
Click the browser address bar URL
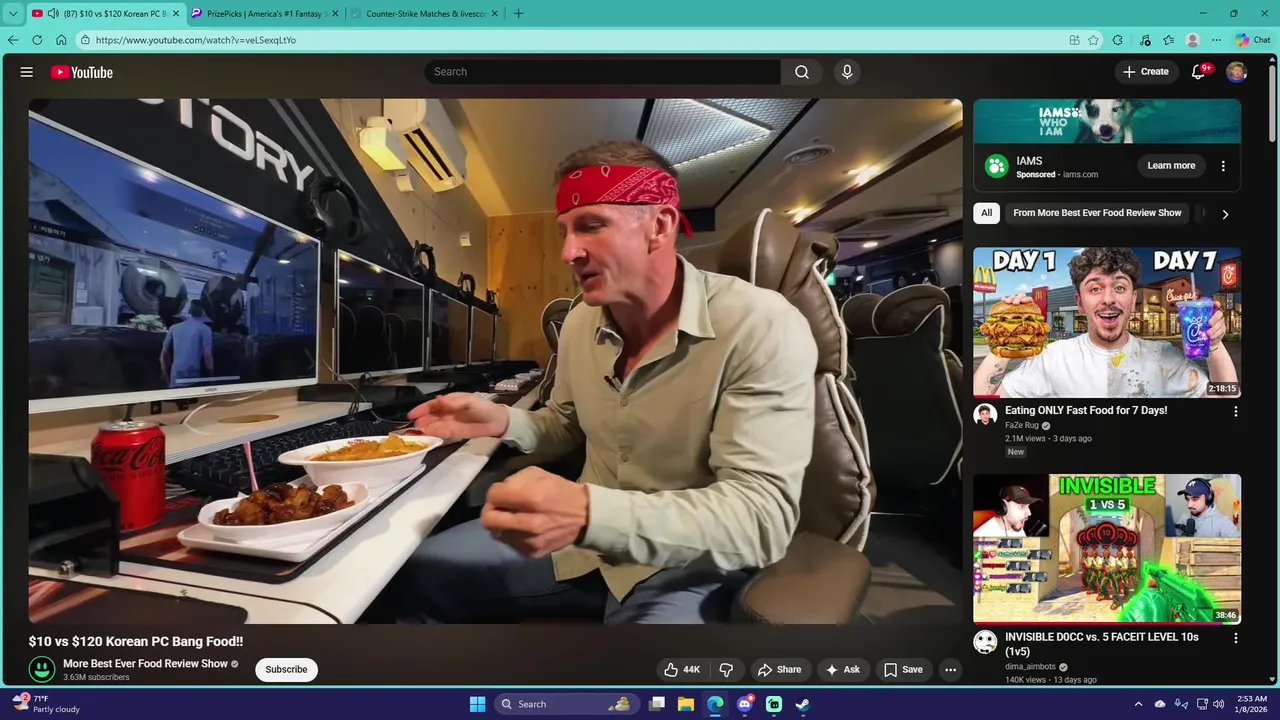(196, 40)
